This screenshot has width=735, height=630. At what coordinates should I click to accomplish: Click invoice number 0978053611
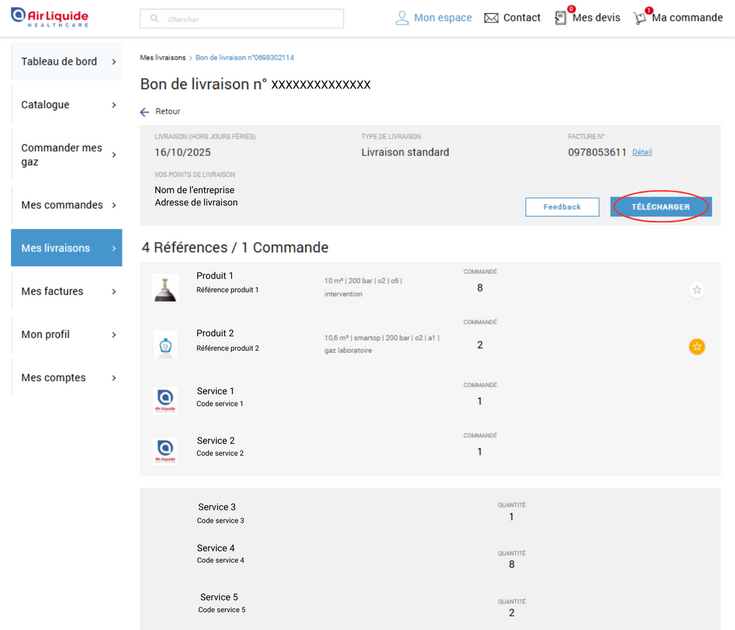coord(597,152)
